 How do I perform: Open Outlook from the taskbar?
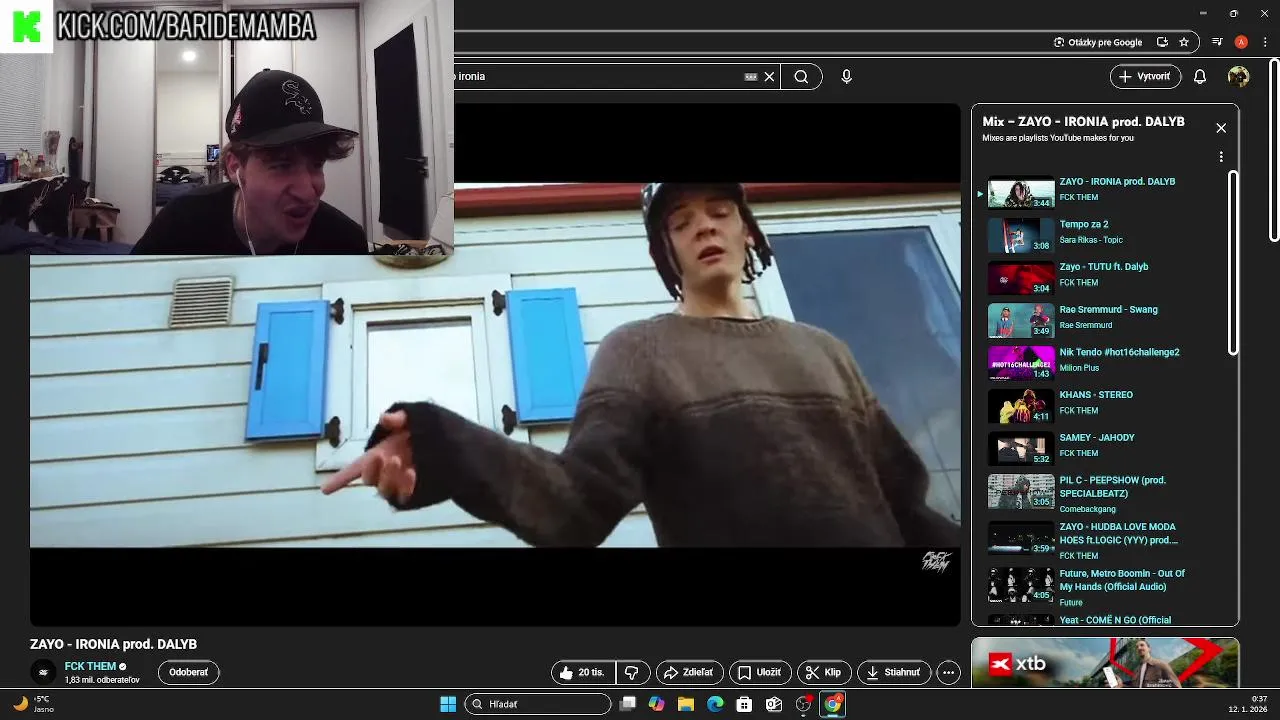tap(773, 704)
